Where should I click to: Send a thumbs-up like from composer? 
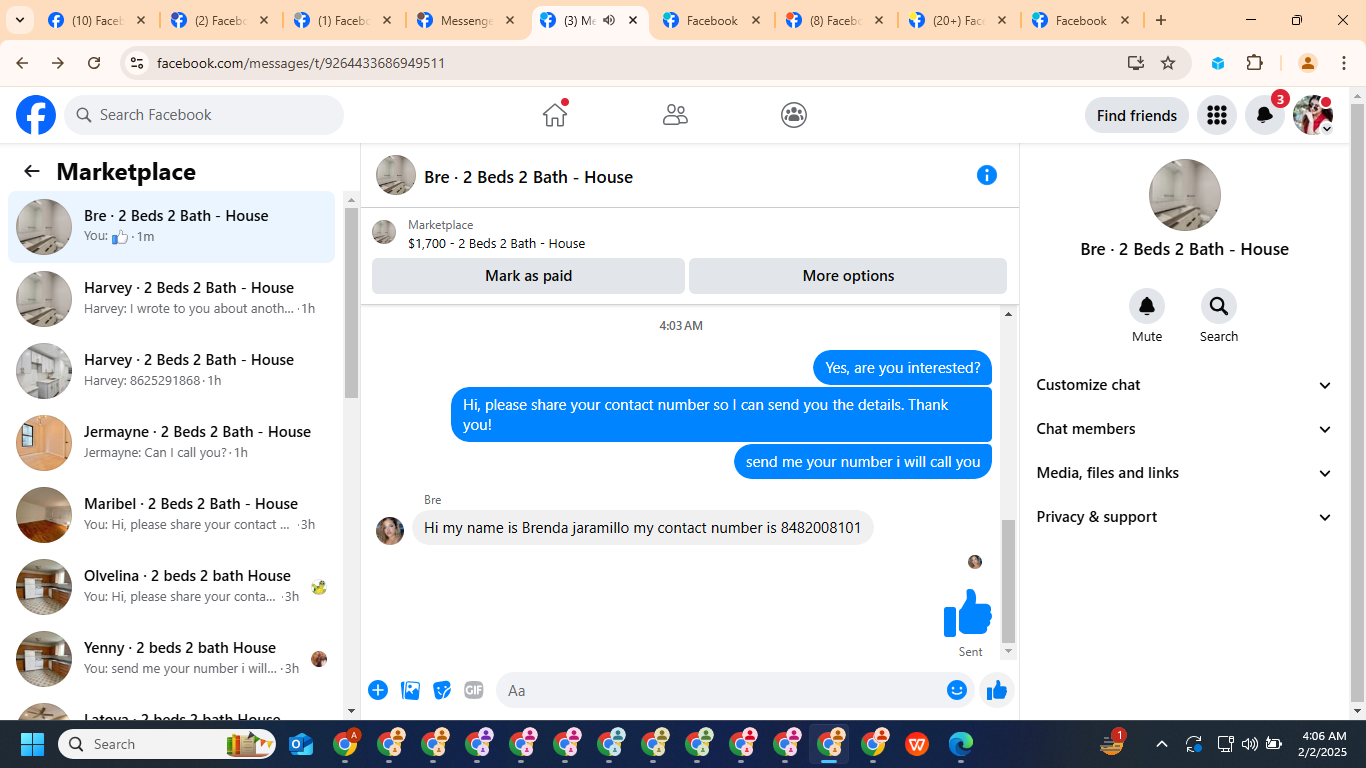click(997, 690)
